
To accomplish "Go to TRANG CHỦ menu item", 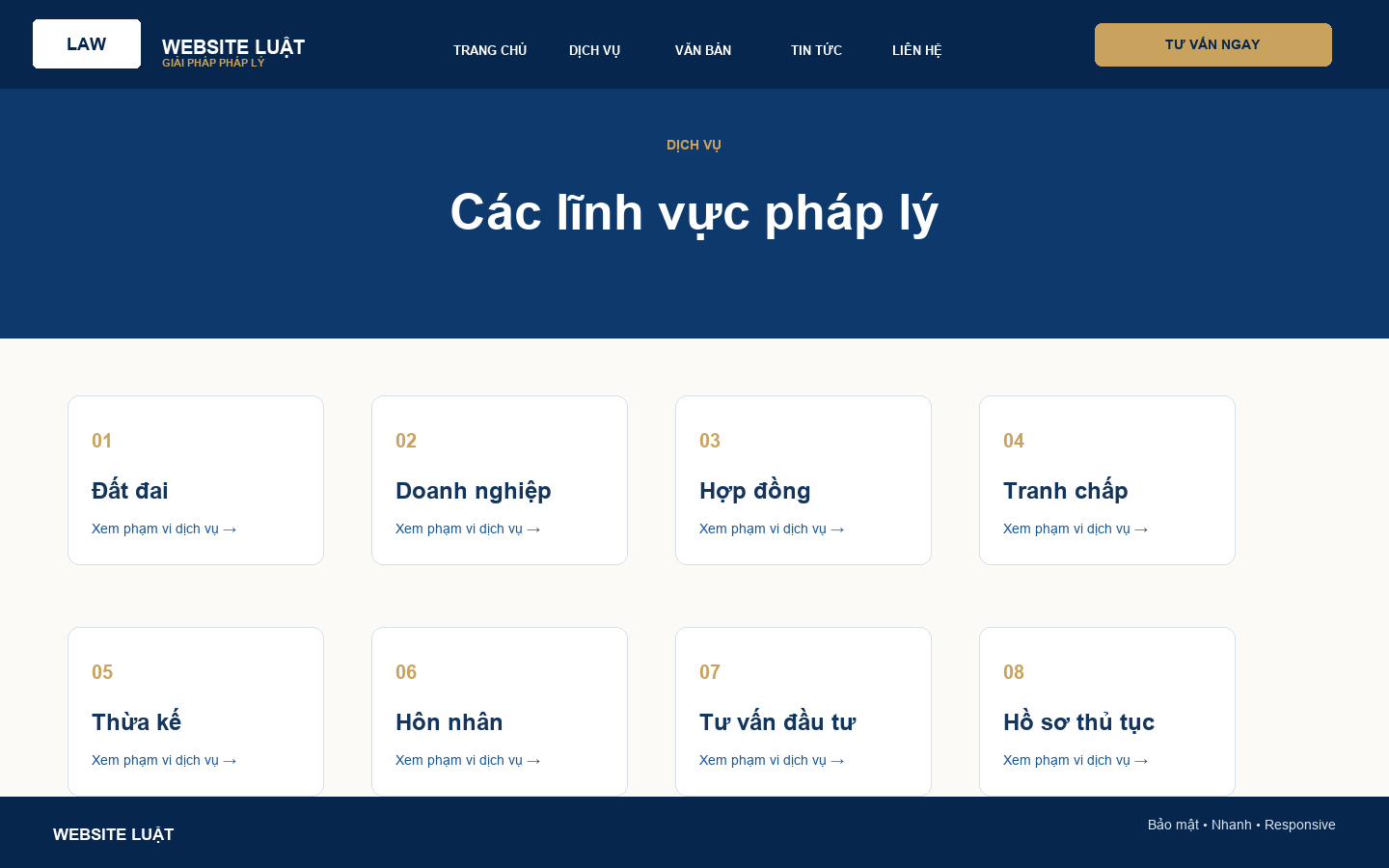I will pos(490,50).
